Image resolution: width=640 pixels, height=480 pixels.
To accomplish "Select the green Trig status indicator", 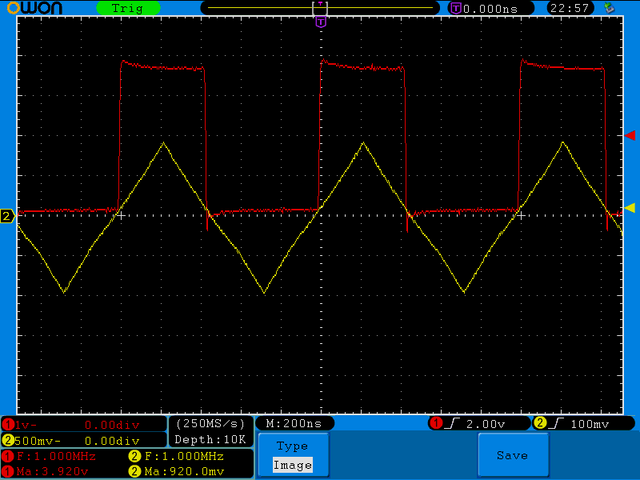I will (x=128, y=8).
